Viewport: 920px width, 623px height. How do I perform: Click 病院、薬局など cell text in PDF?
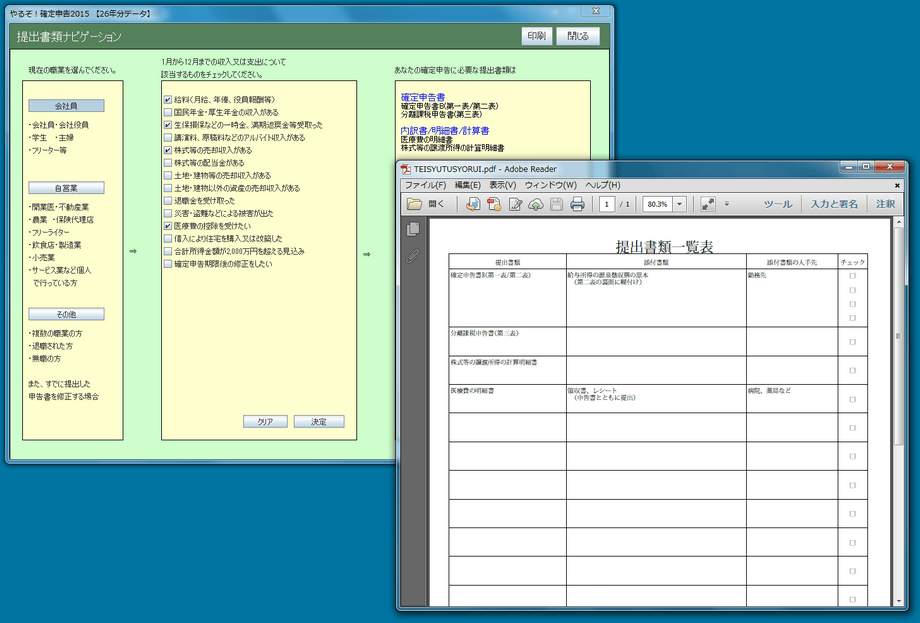(769, 390)
